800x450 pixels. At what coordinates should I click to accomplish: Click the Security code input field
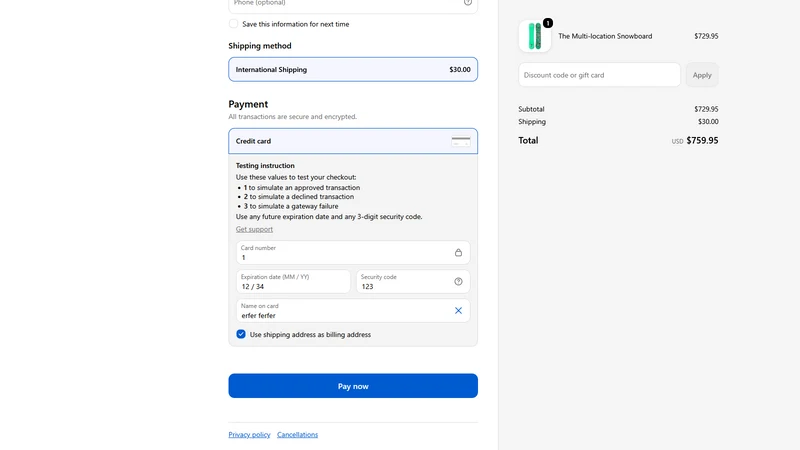pos(413,282)
